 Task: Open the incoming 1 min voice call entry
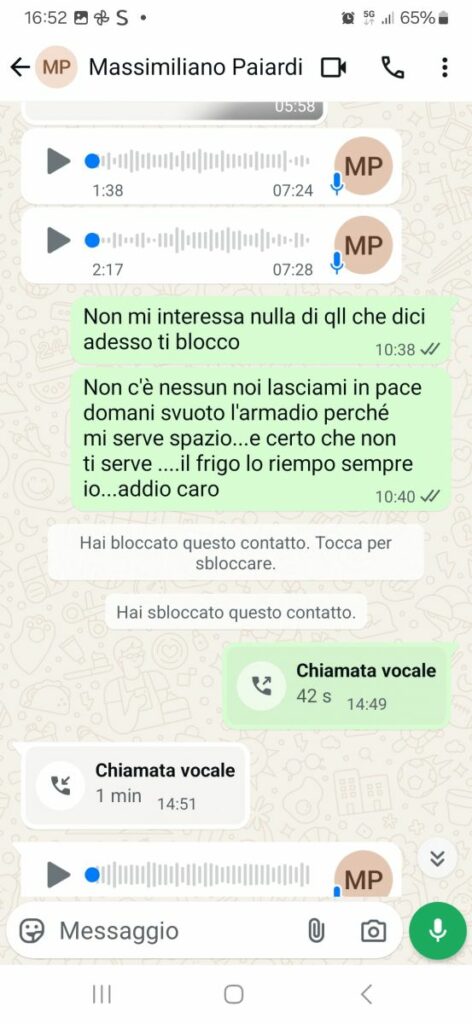point(135,786)
